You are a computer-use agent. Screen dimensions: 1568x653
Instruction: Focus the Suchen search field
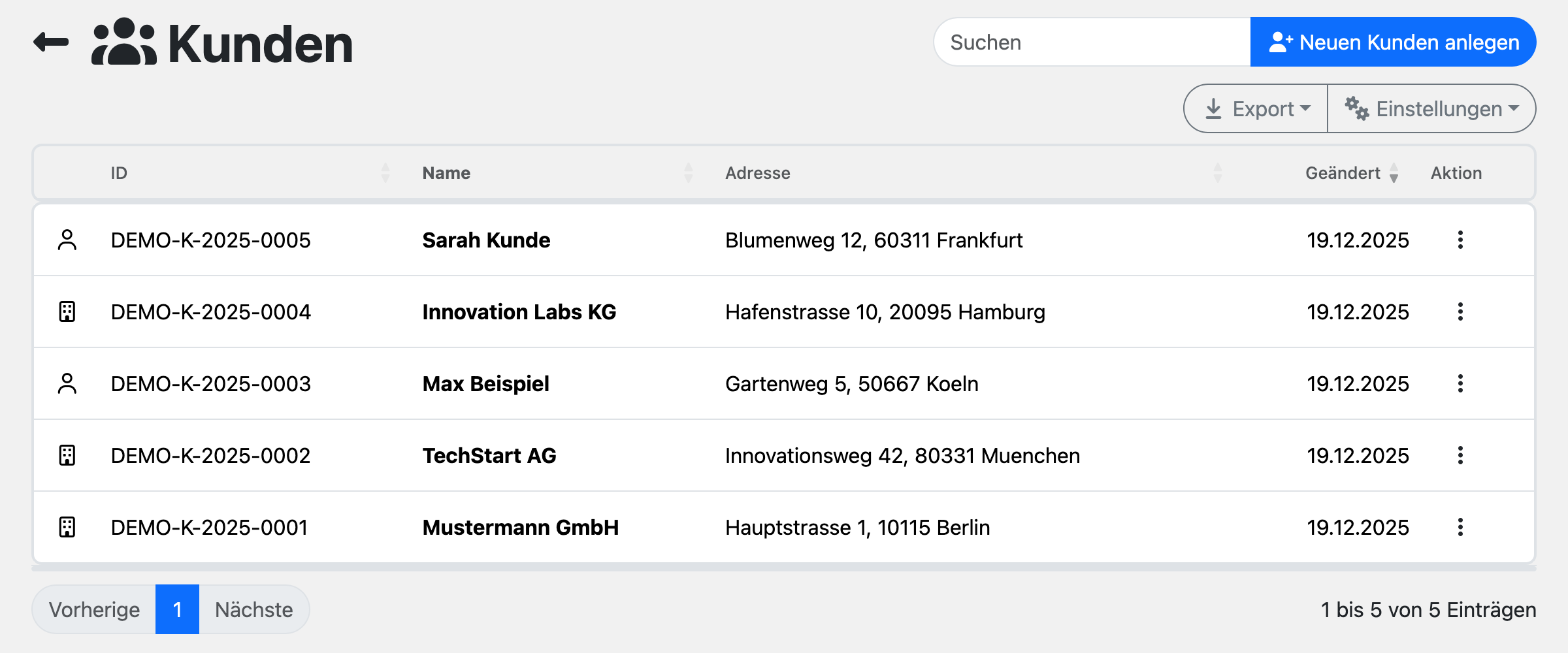[1092, 42]
